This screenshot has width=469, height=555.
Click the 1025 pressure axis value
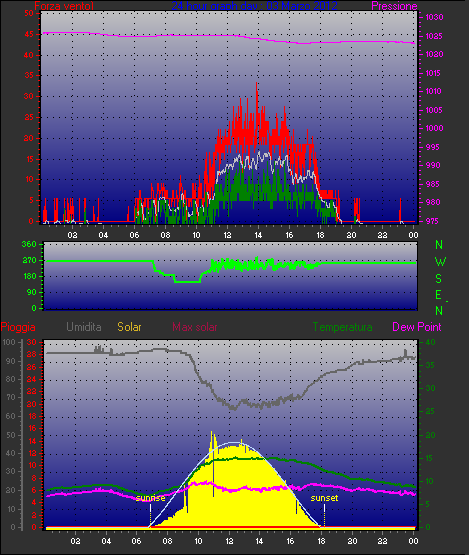(x=434, y=36)
